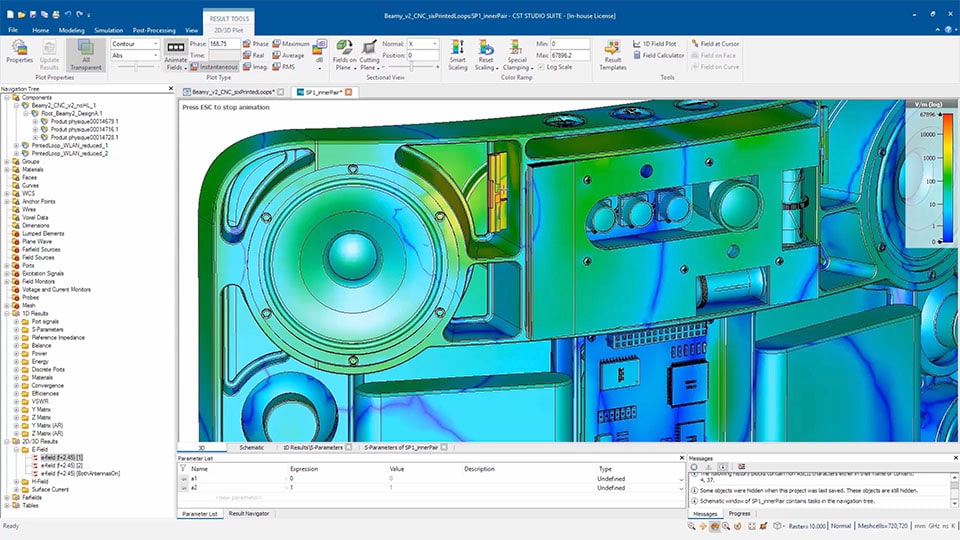Click the 1D Field Plot button
Viewport: 960px width, 540px height.
[x=655, y=44]
